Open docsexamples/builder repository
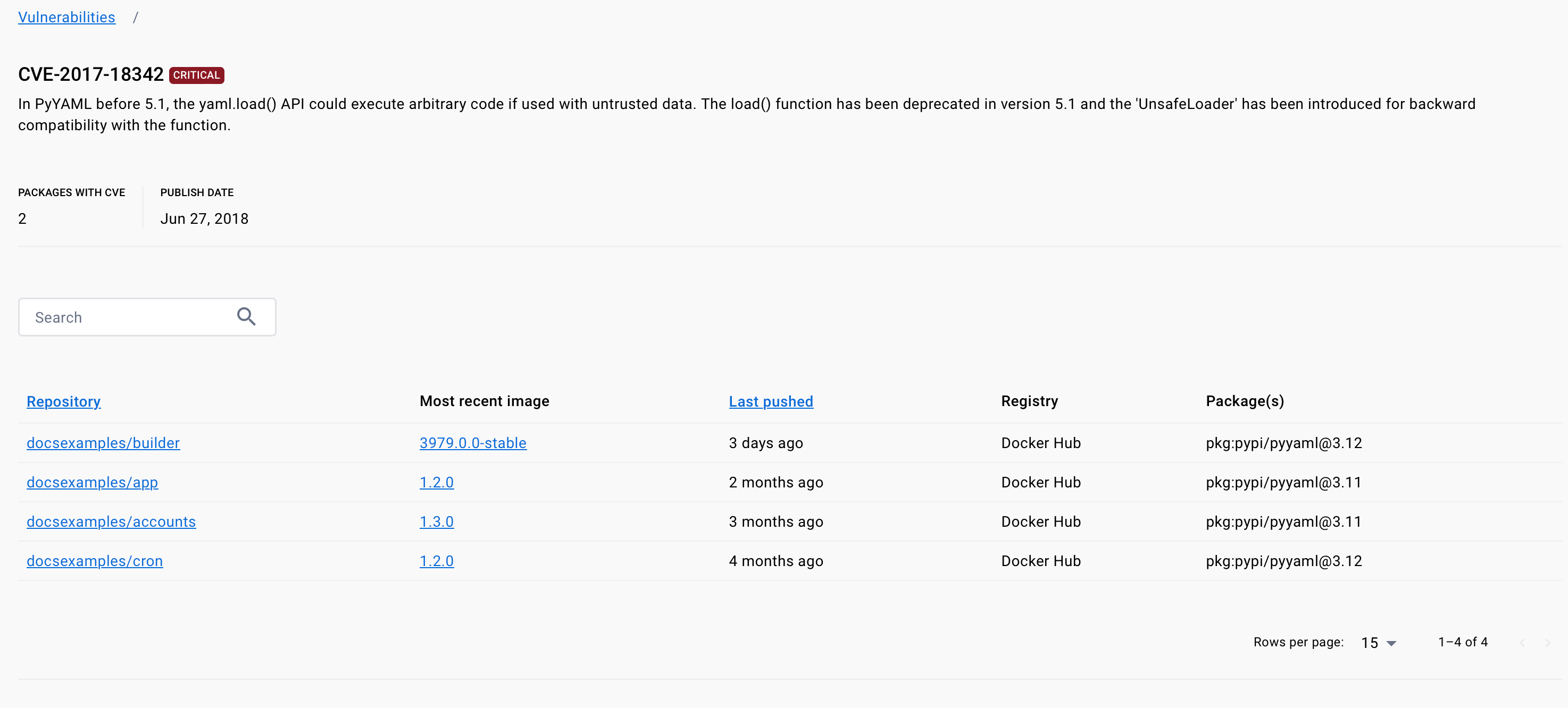1568x708 pixels. 103,443
